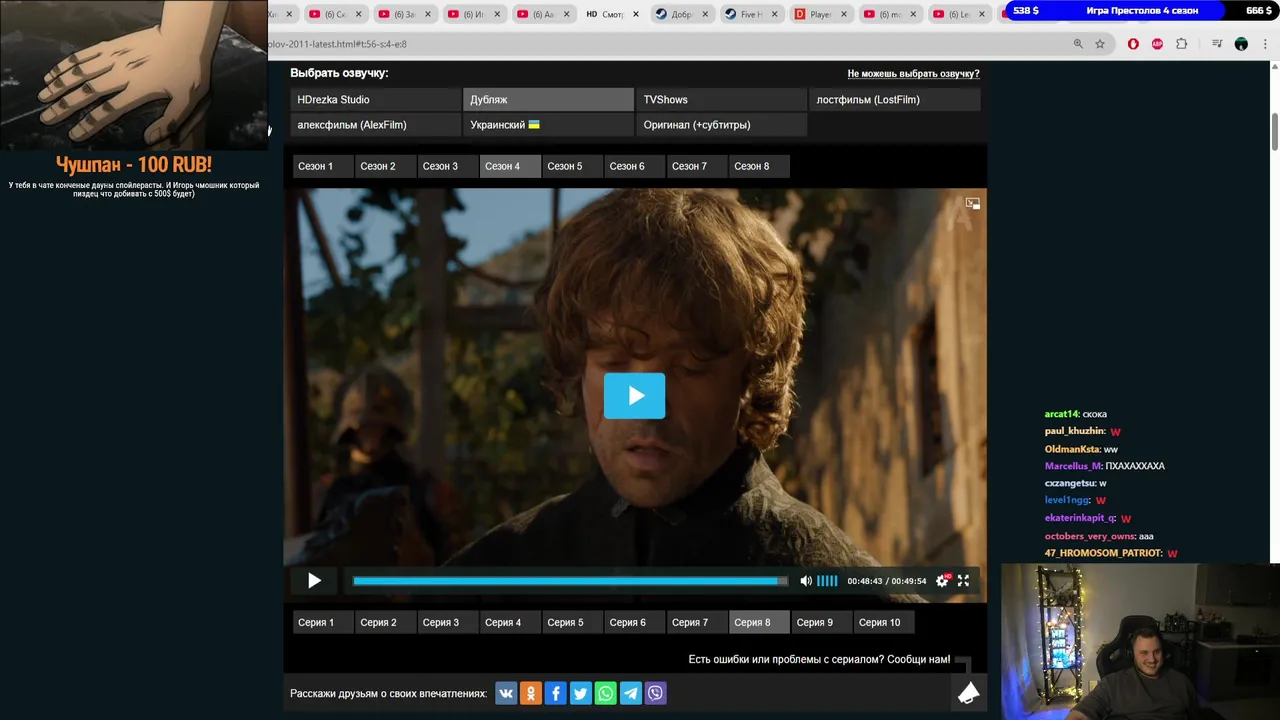
Task: Click chat username 47_HROMOSOM_PATRIOT
Action: (x=1103, y=553)
